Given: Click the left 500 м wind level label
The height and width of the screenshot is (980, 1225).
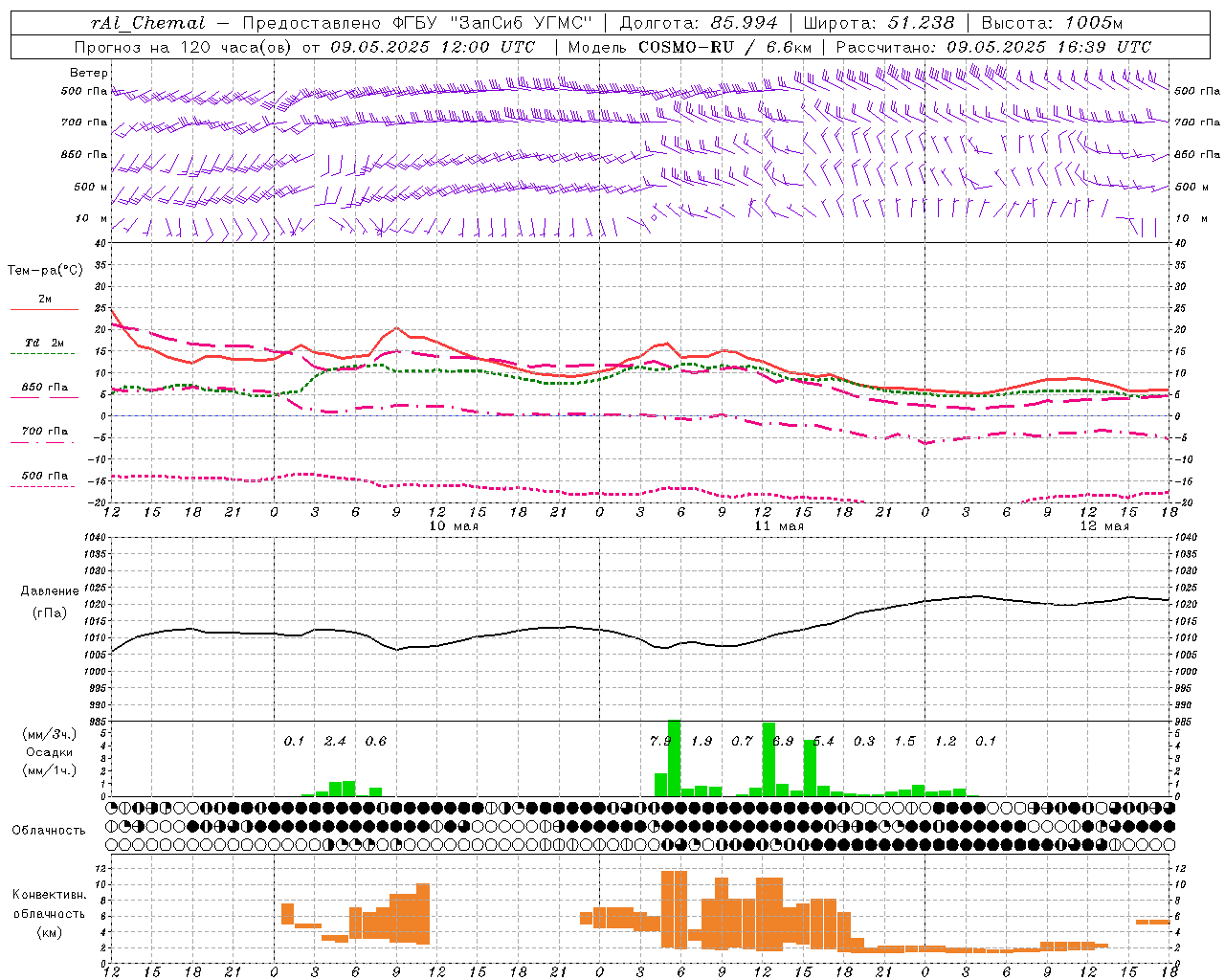Looking at the screenshot, I should (x=91, y=187).
